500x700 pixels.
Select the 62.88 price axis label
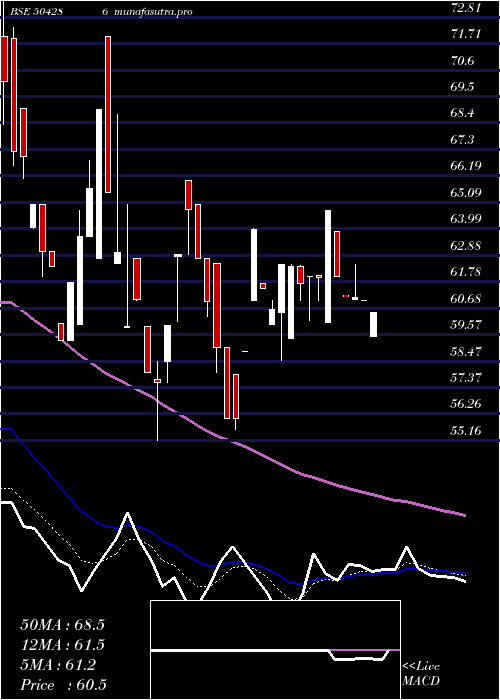(x=466, y=246)
